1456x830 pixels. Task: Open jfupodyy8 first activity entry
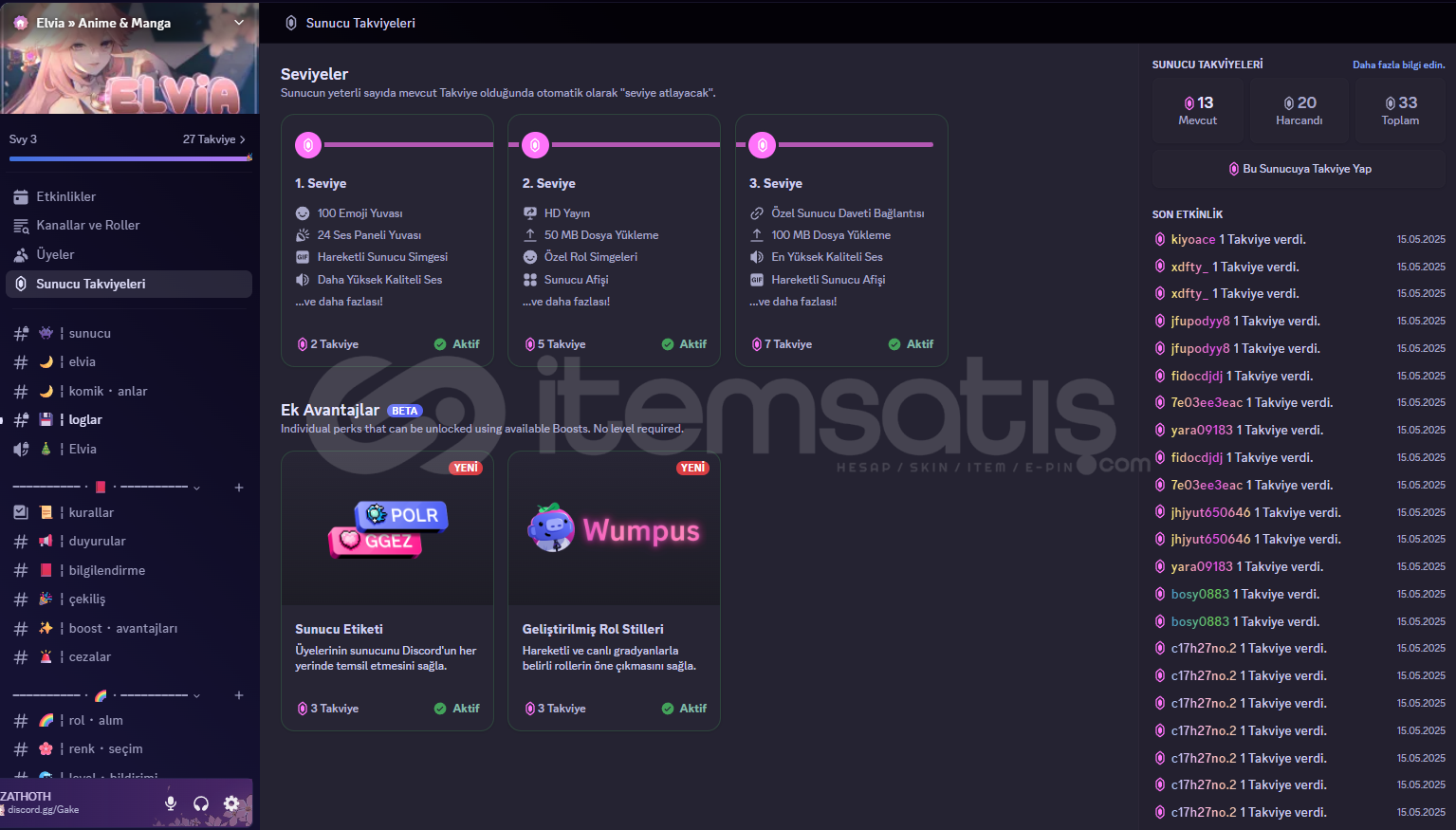pos(1200,321)
